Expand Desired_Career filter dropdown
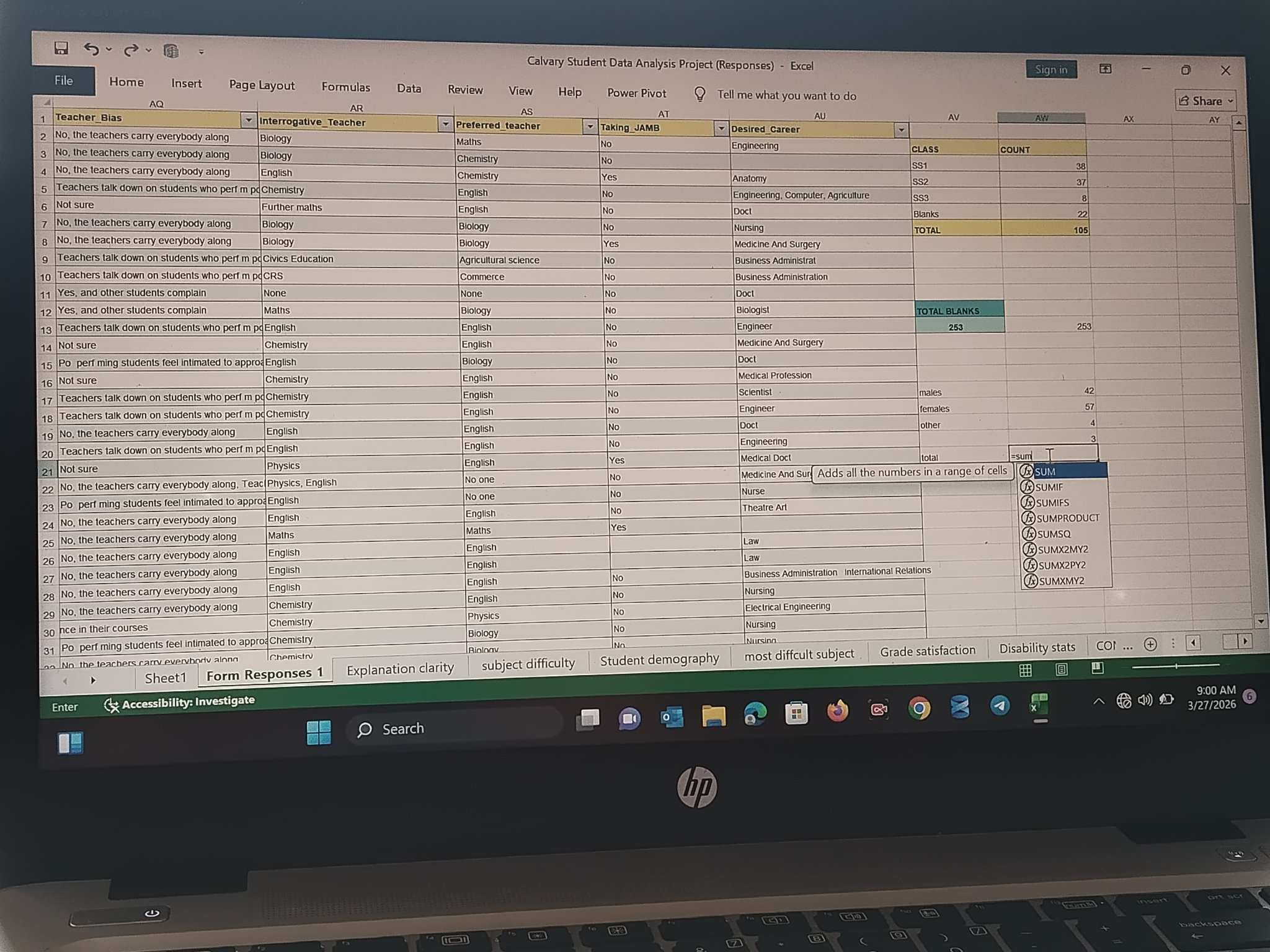Image resolution: width=1270 pixels, height=952 pixels. tap(901, 130)
